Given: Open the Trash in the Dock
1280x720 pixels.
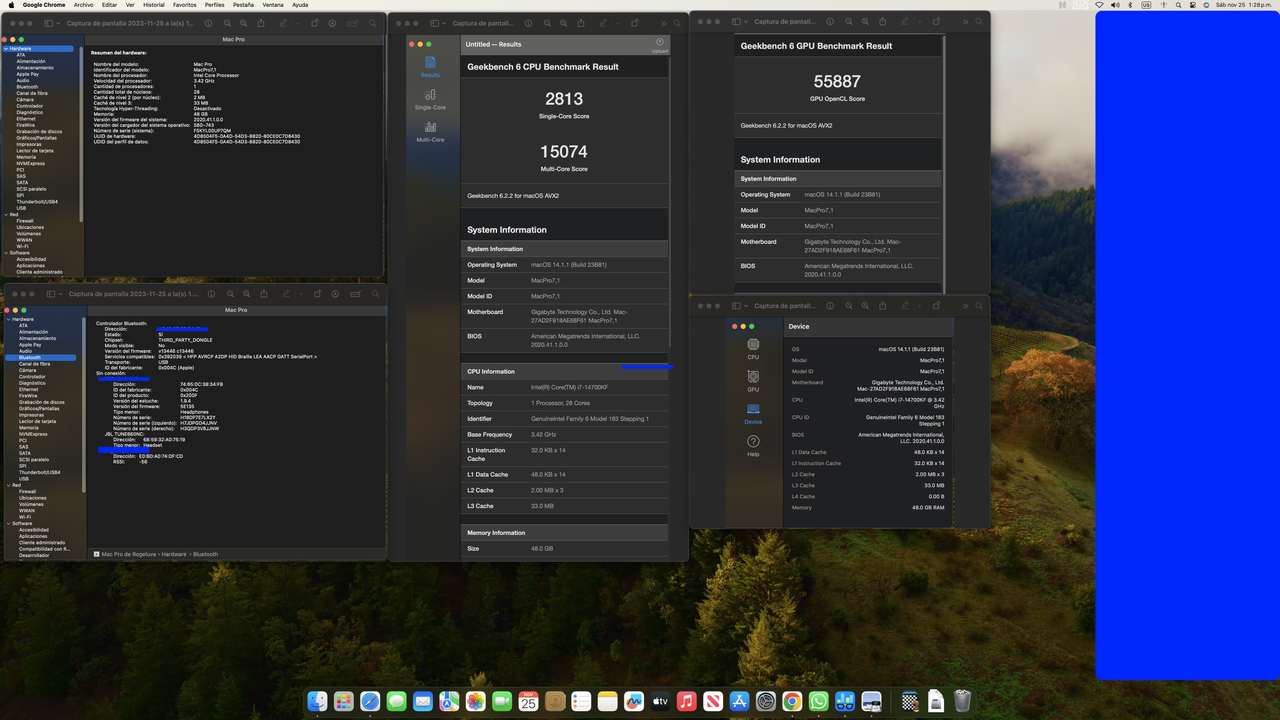Looking at the screenshot, I should click(x=962, y=701).
